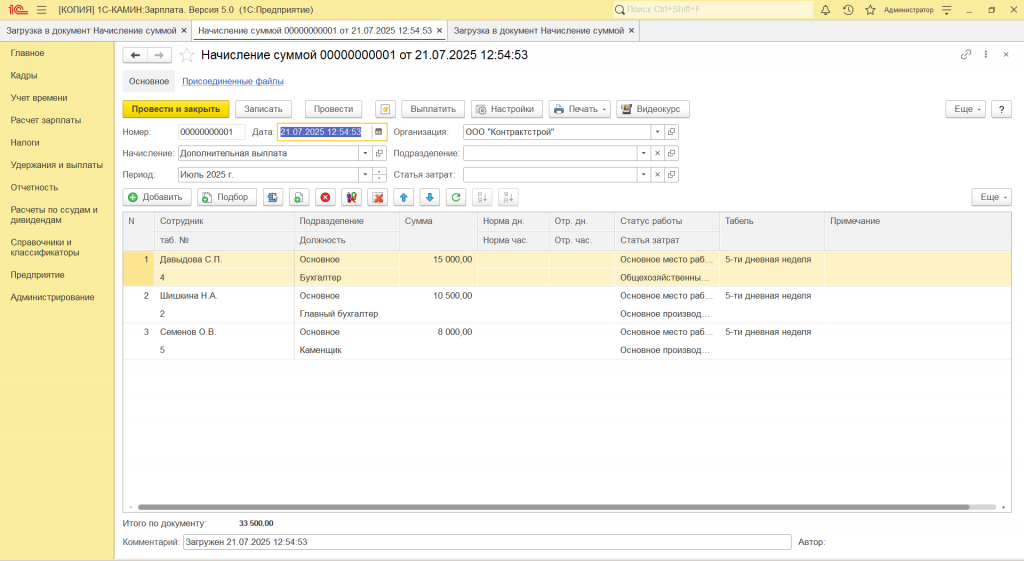Viewport: 1024px width, 561px height.
Task: Copy row with green plus page icon
Action: coord(298,197)
